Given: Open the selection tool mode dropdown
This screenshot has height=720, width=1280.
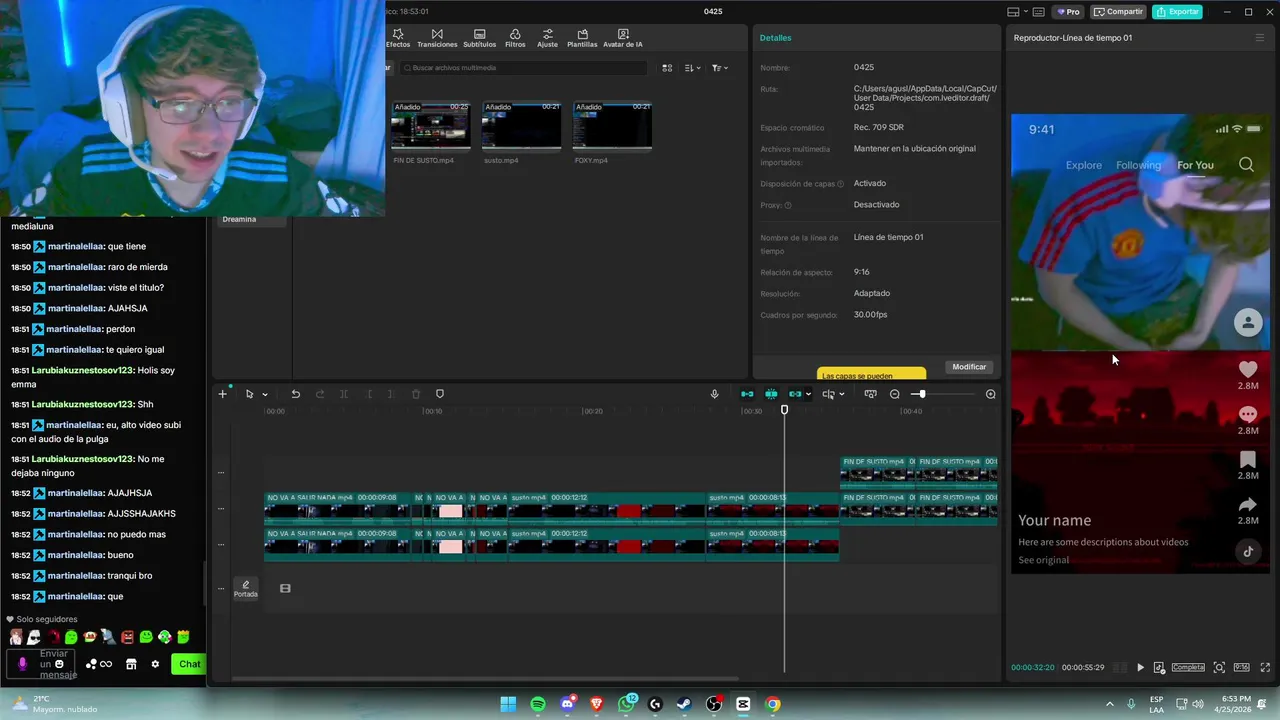Looking at the screenshot, I should point(265,394).
